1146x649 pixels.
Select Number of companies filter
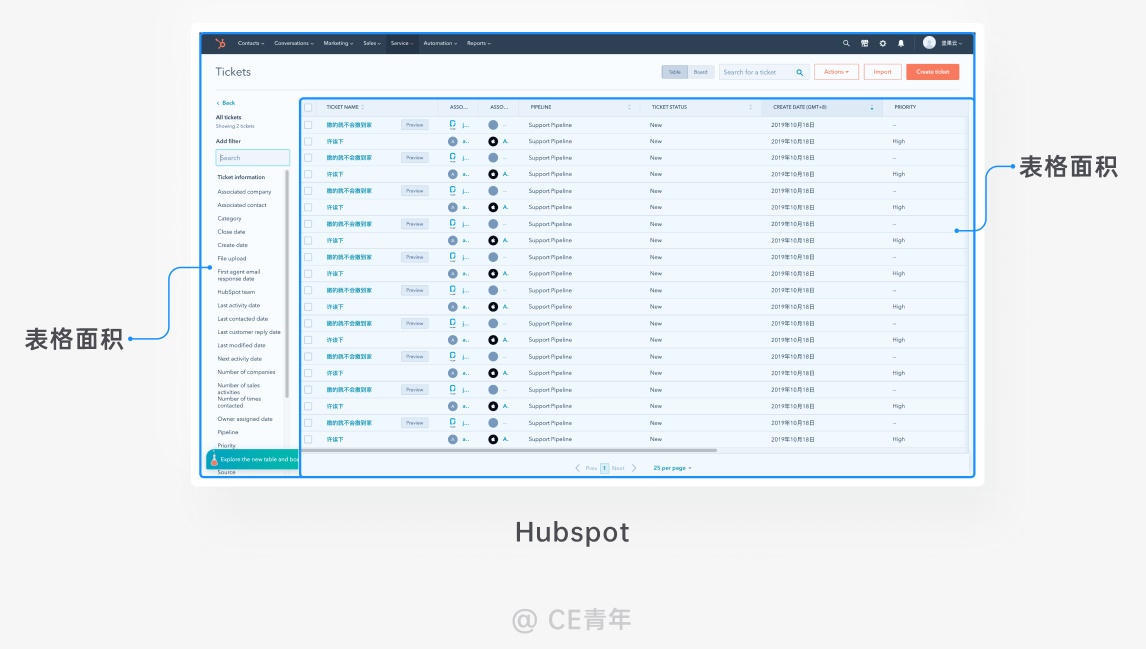pos(246,372)
